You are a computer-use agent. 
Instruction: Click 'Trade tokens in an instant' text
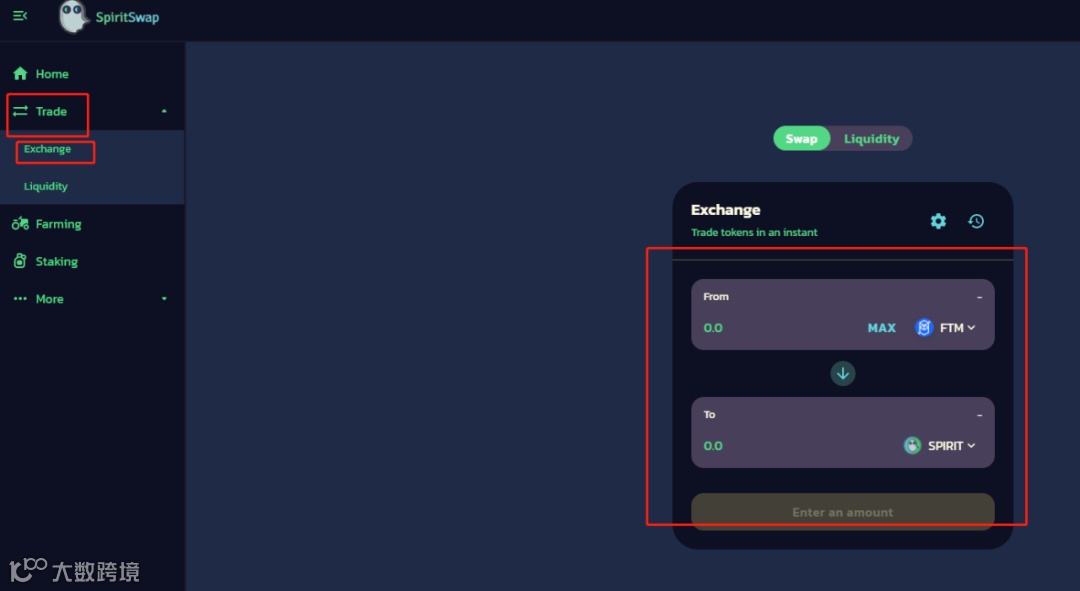click(x=754, y=232)
